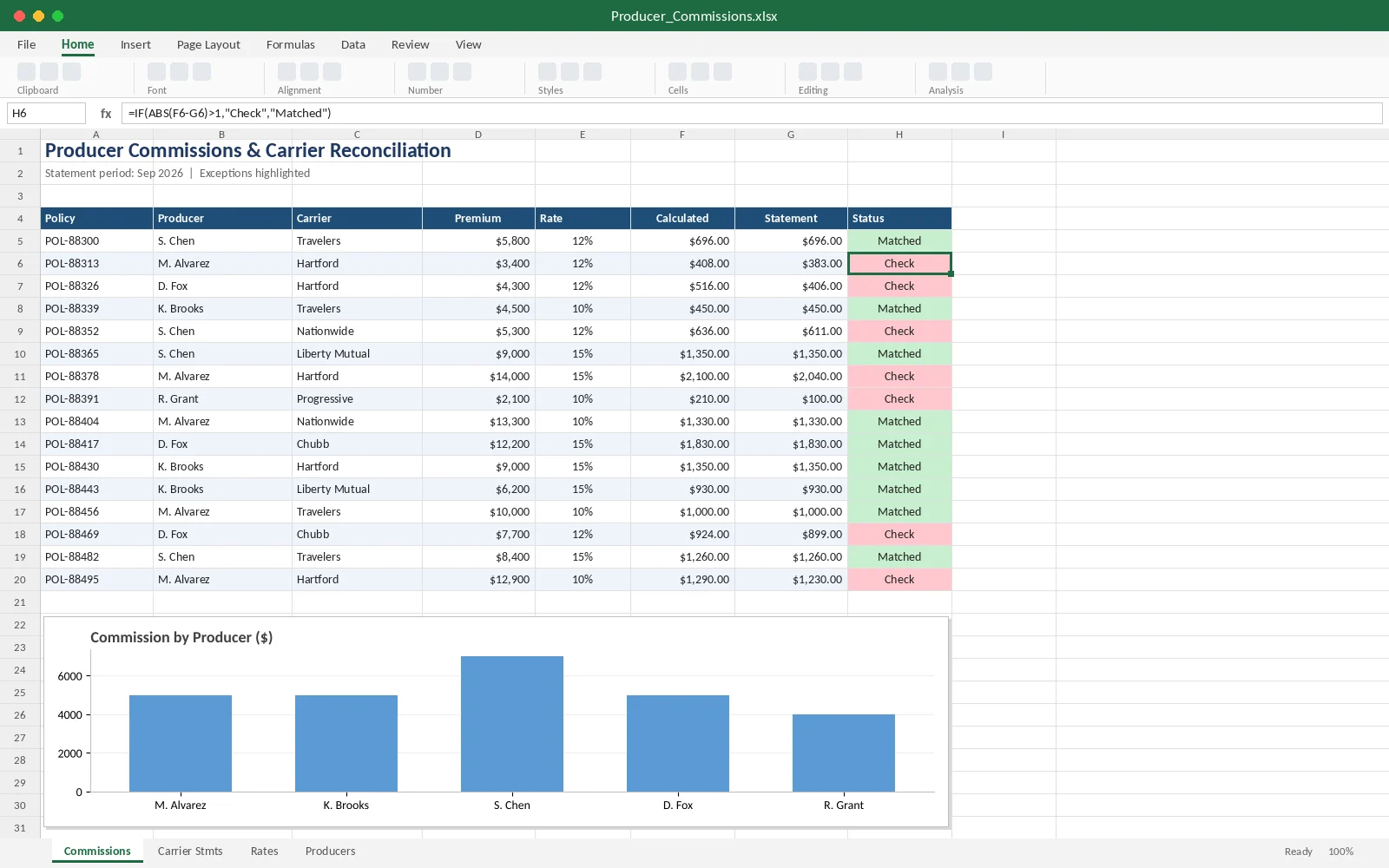Open the Review tab

pos(411,44)
